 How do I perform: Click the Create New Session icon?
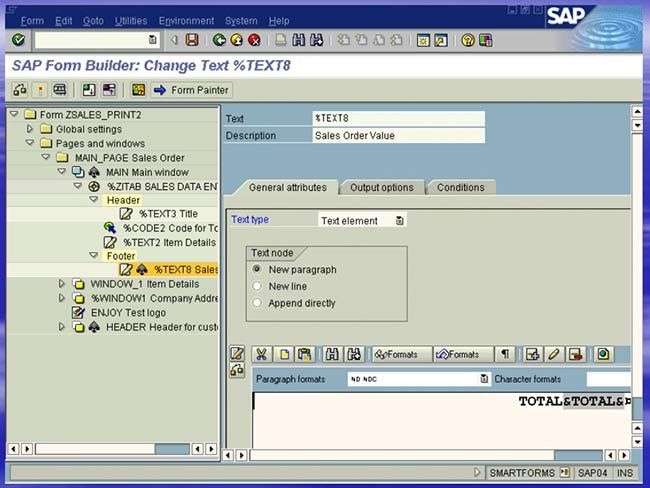point(423,40)
